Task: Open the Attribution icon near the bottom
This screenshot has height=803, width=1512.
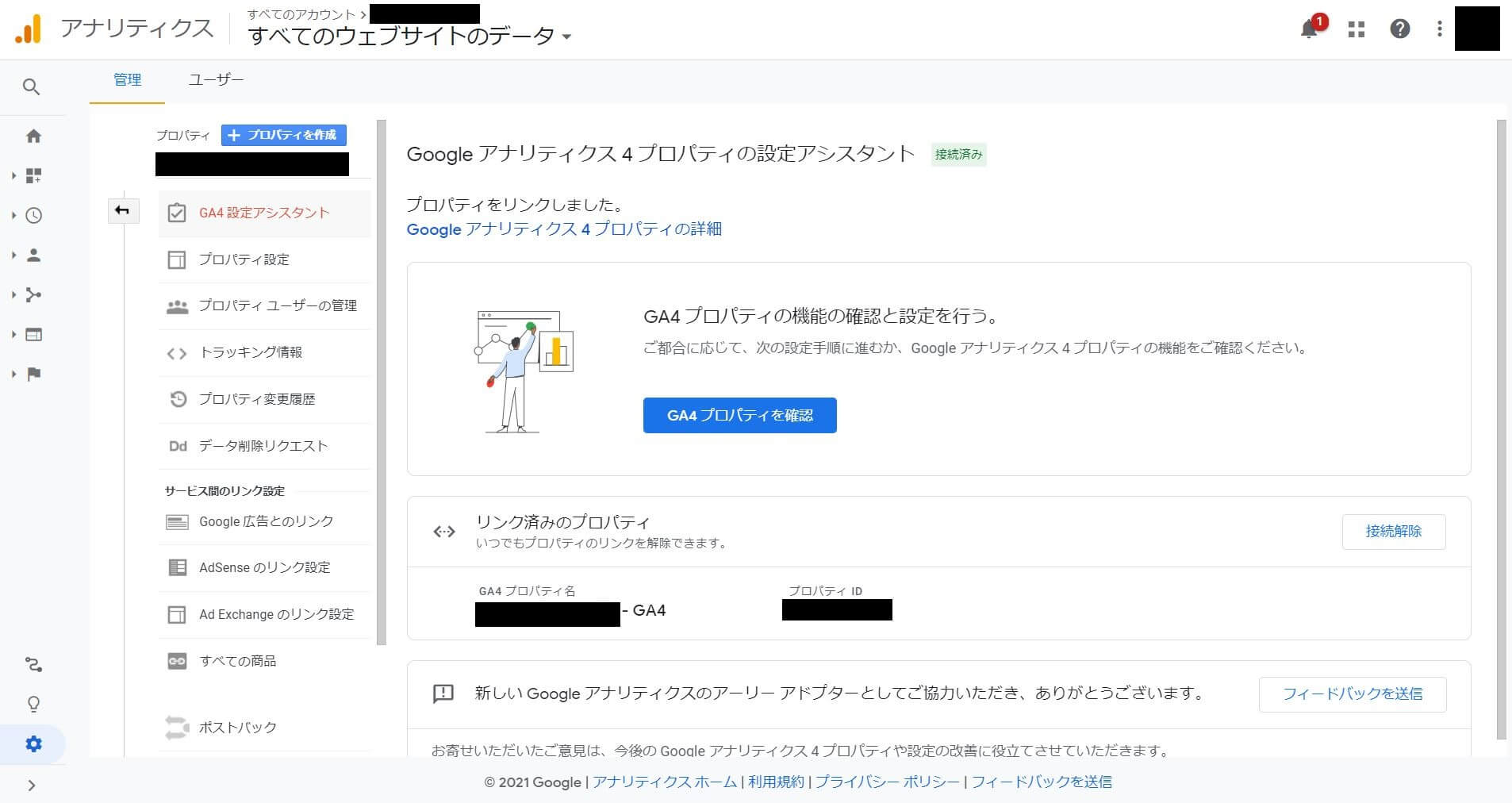Action: [33, 664]
